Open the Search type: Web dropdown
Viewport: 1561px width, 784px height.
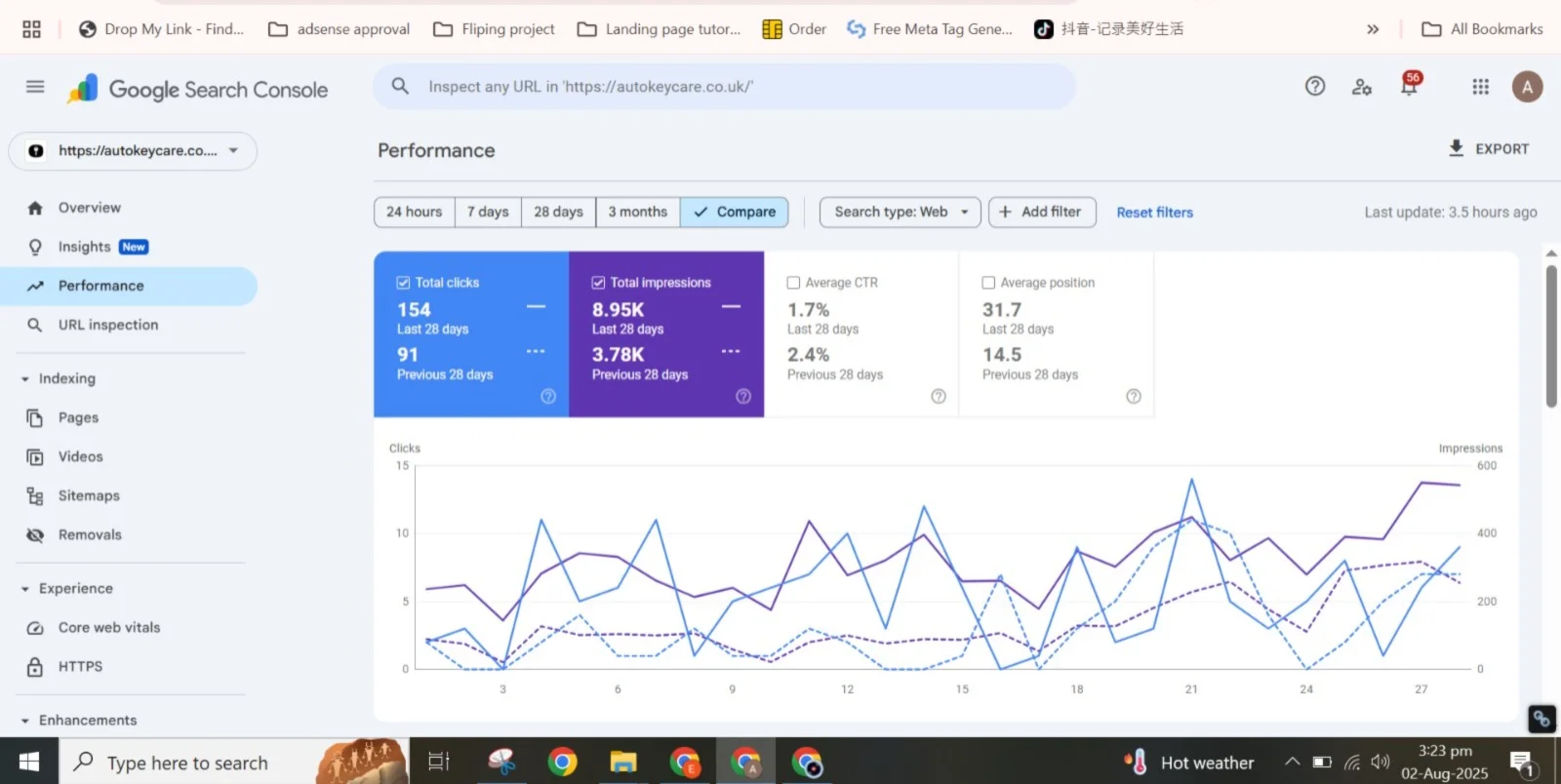900,213
